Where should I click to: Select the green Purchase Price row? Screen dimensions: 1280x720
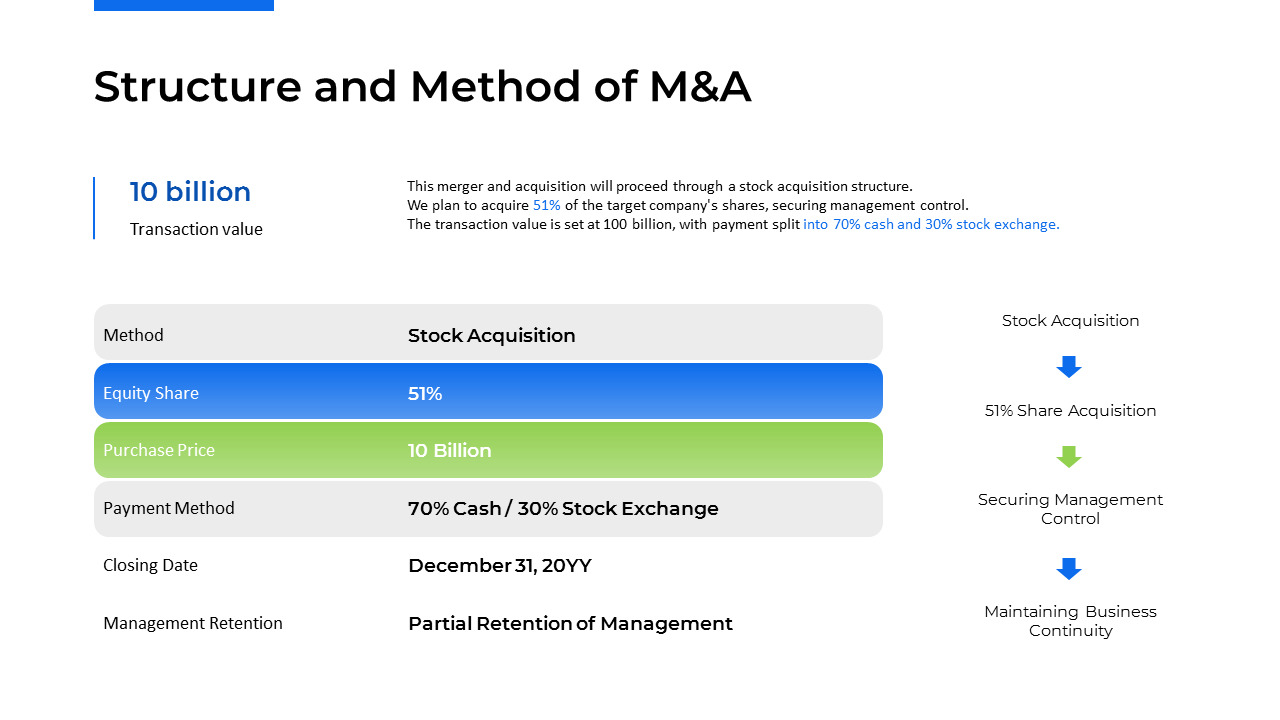click(488, 450)
